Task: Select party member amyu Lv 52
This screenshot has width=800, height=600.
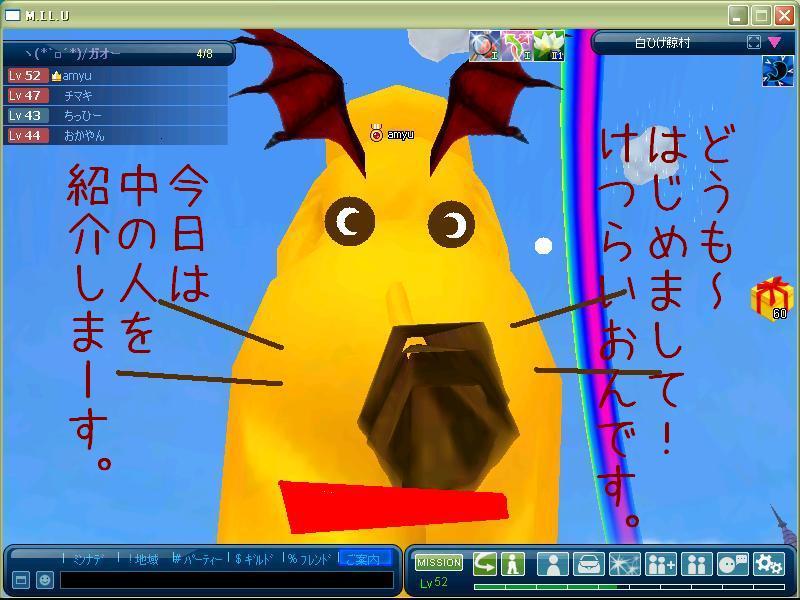Action: click(x=115, y=76)
